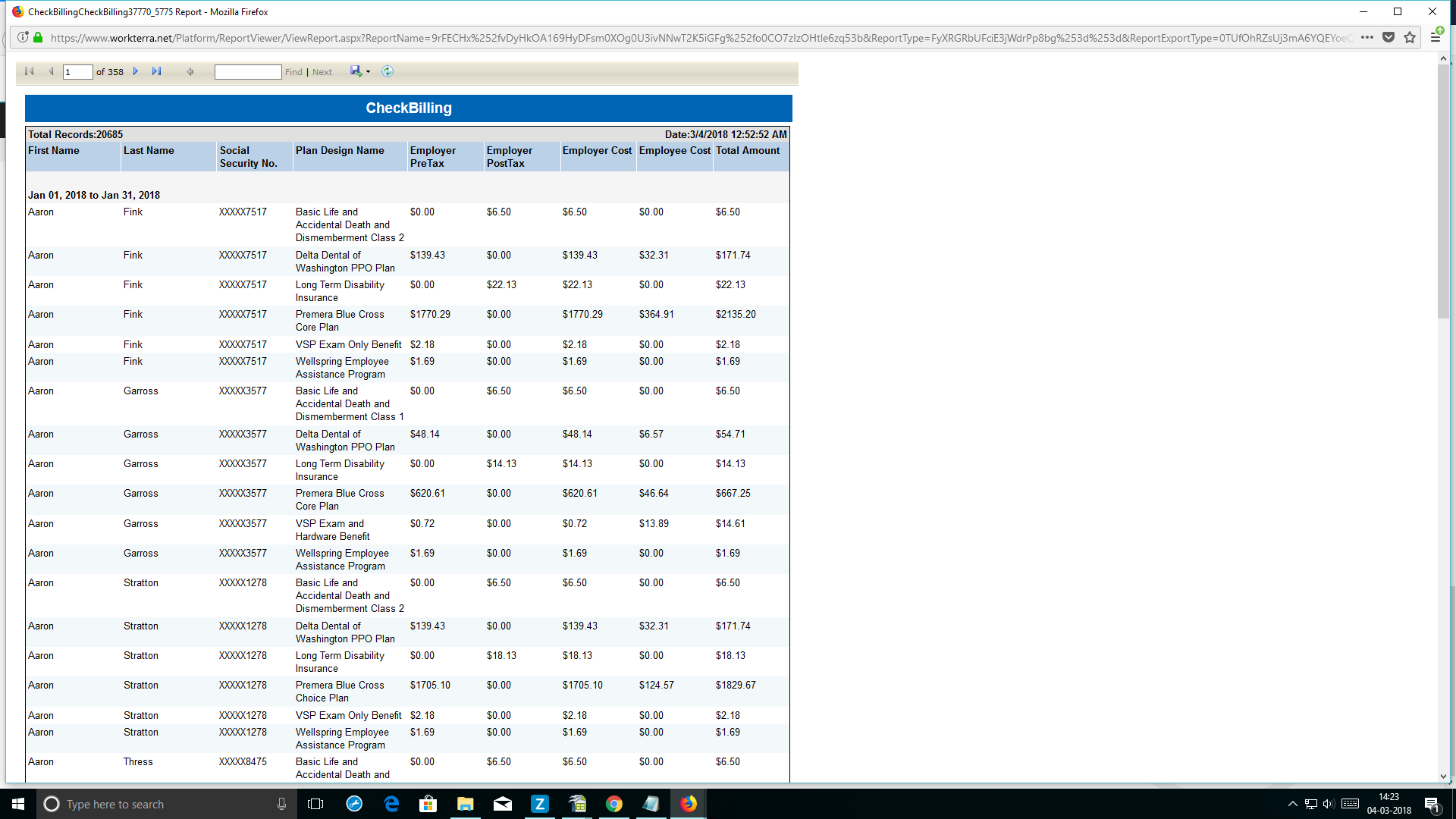Open Google Chrome from taskbar

tap(614, 804)
